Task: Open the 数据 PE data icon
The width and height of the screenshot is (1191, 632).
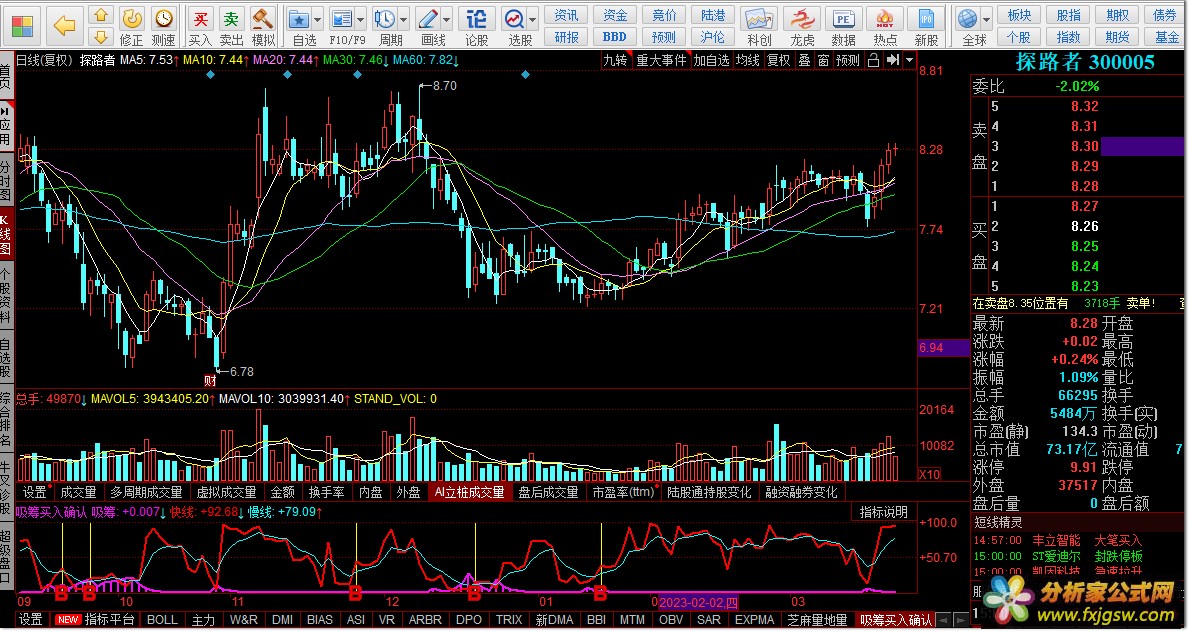Action: point(843,27)
